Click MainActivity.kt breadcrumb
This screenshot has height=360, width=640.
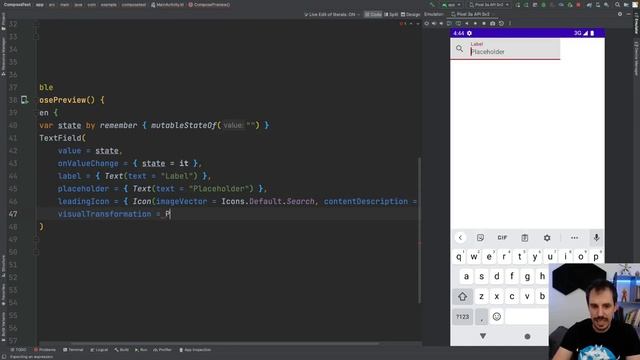tap(167, 4)
